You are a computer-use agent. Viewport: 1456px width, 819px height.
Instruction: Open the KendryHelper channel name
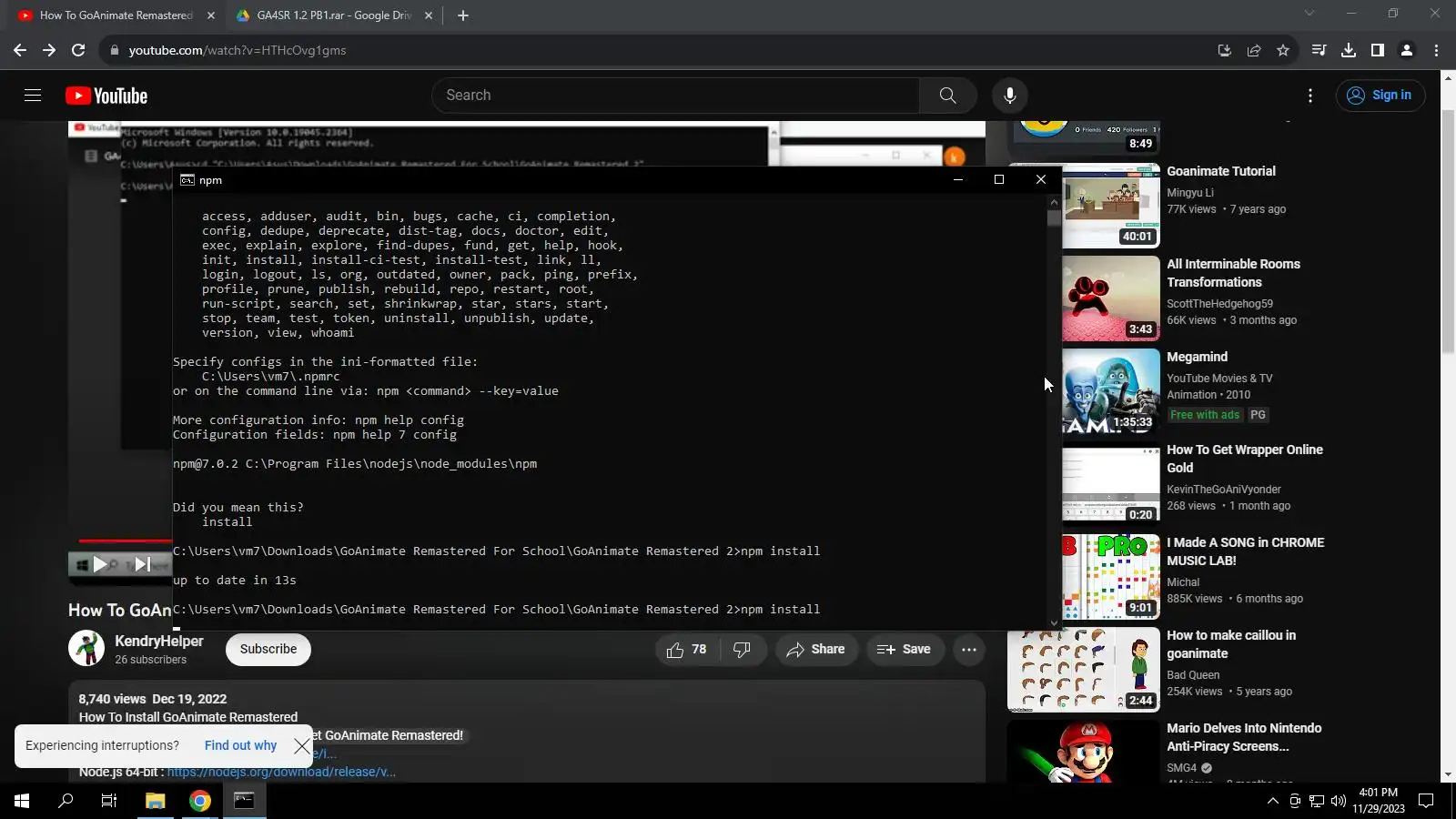click(x=159, y=642)
